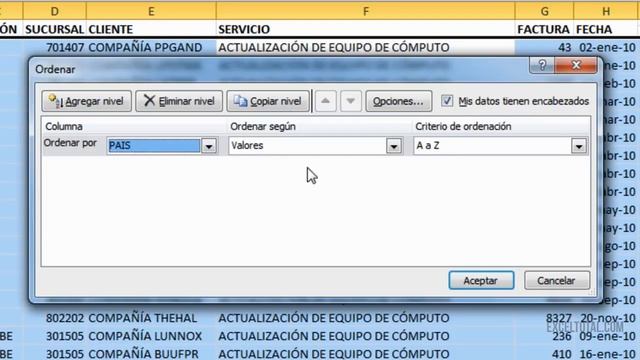Confirm sort with Aceptar

tap(481, 280)
